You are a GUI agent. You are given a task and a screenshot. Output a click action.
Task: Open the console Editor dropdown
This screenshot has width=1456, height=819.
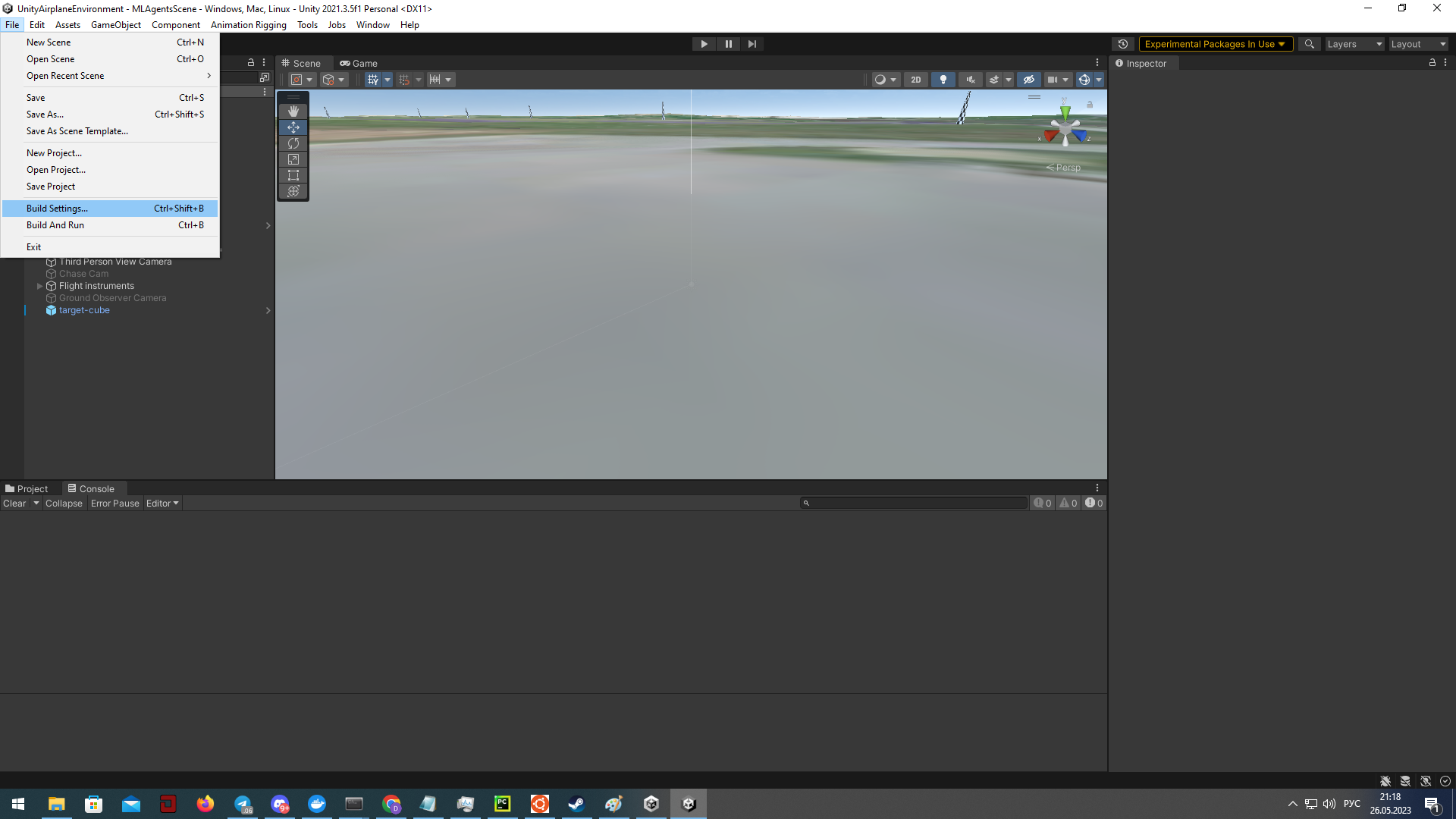(162, 504)
